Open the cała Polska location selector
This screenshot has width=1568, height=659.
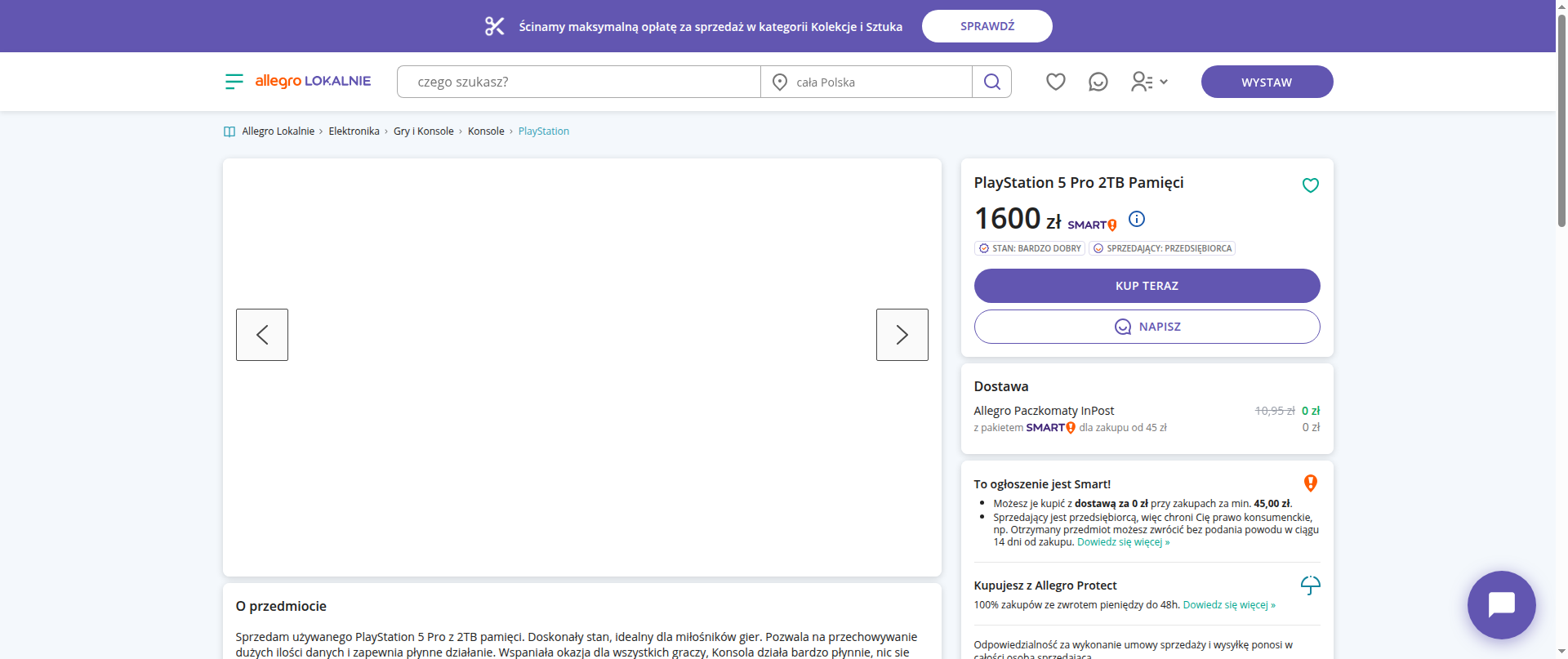pos(866,82)
